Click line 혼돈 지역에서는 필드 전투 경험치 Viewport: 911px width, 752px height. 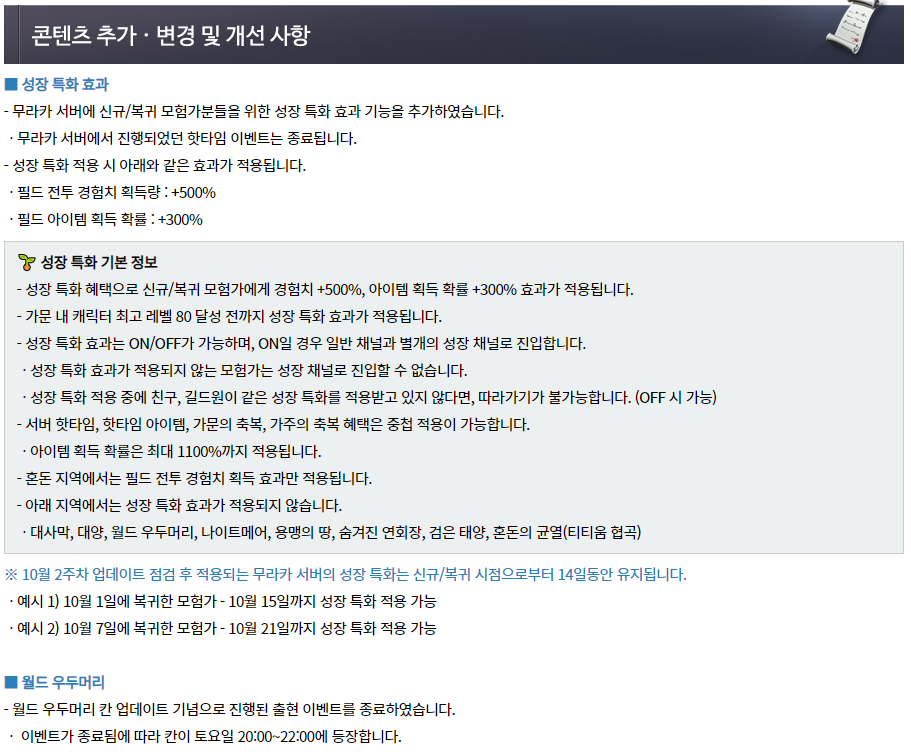point(195,478)
